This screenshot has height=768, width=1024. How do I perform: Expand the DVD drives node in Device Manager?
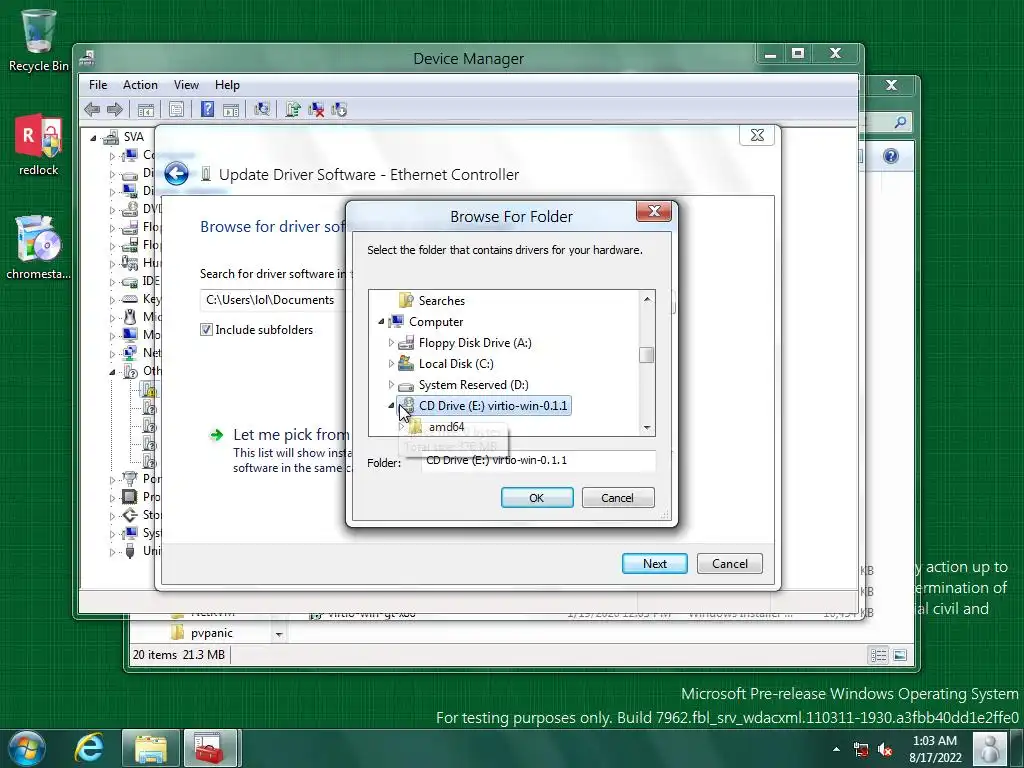112,210
